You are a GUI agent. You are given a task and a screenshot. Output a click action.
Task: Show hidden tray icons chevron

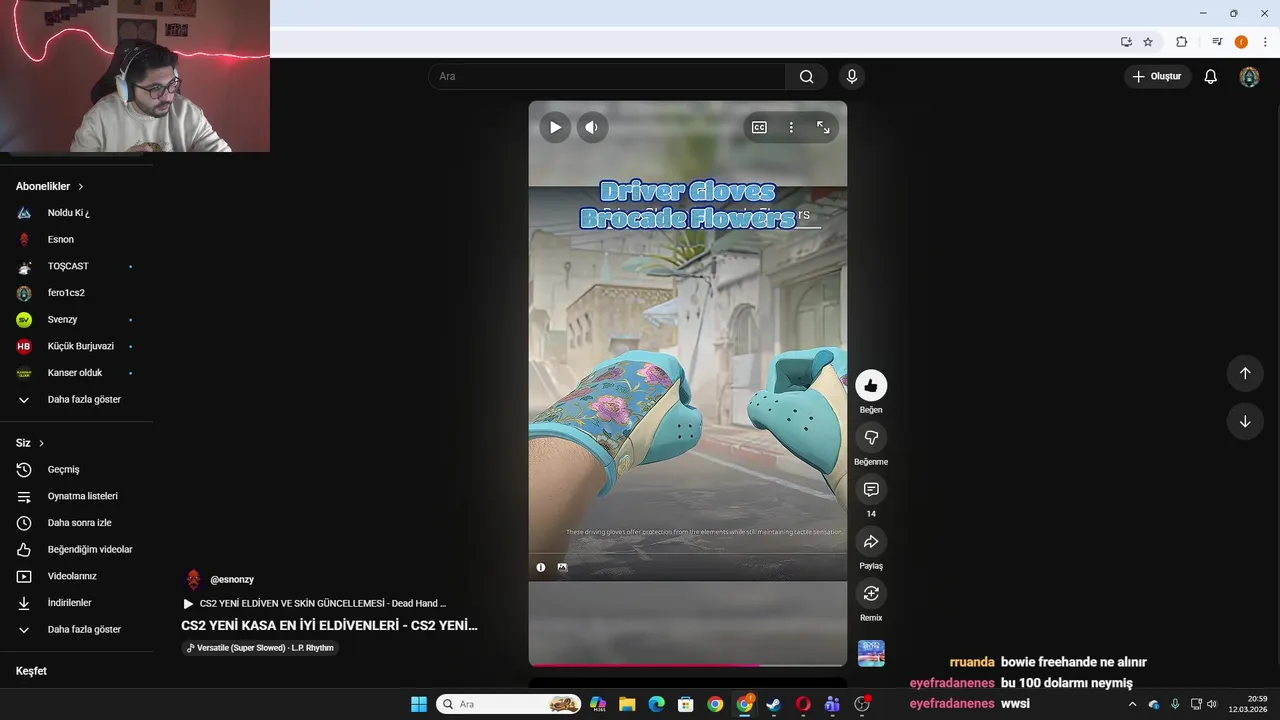pyautogui.click(x=1132, y=704)
